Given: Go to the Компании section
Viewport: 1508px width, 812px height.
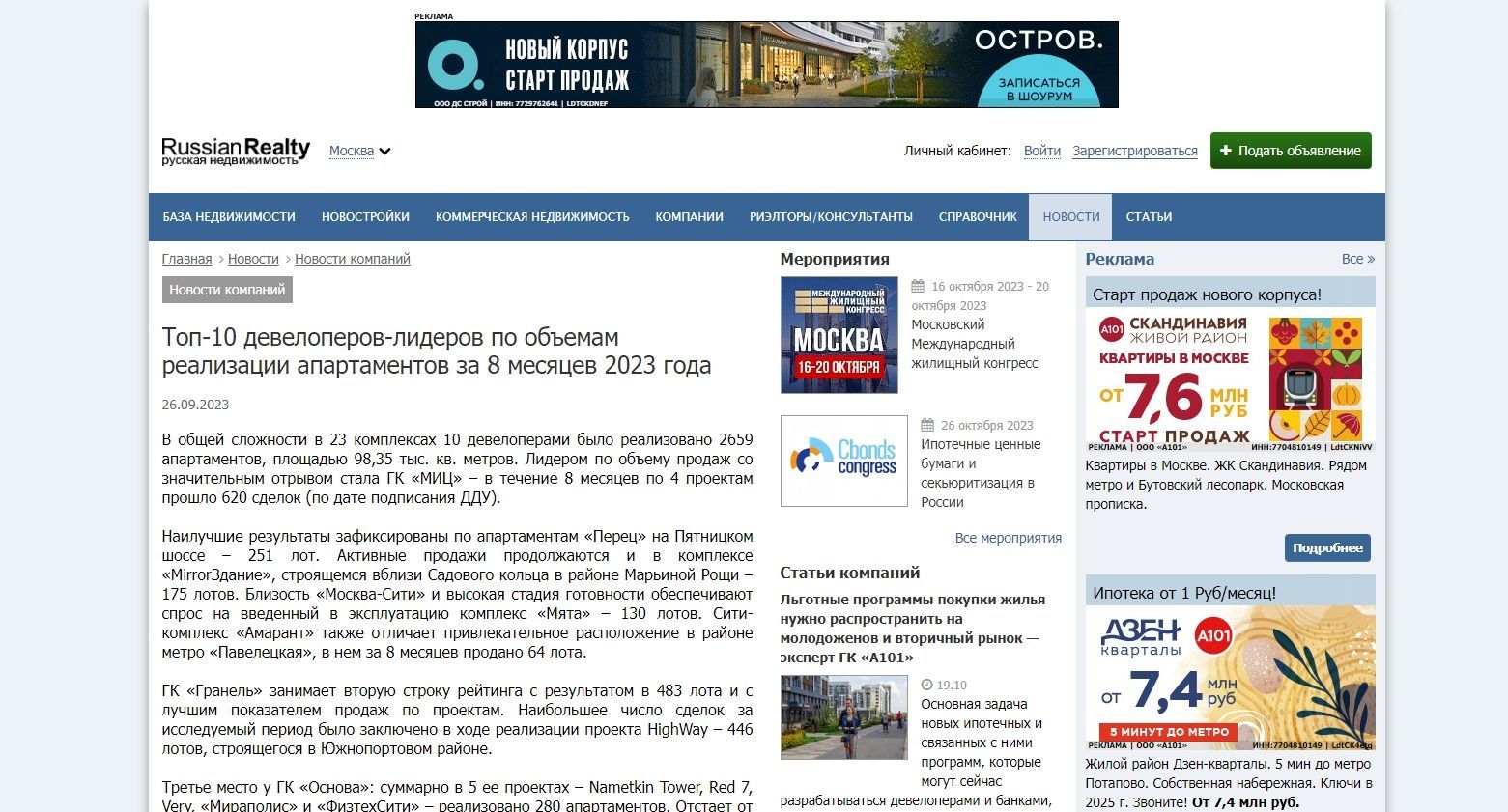Looking at the screenshot, I should (689, 217).
